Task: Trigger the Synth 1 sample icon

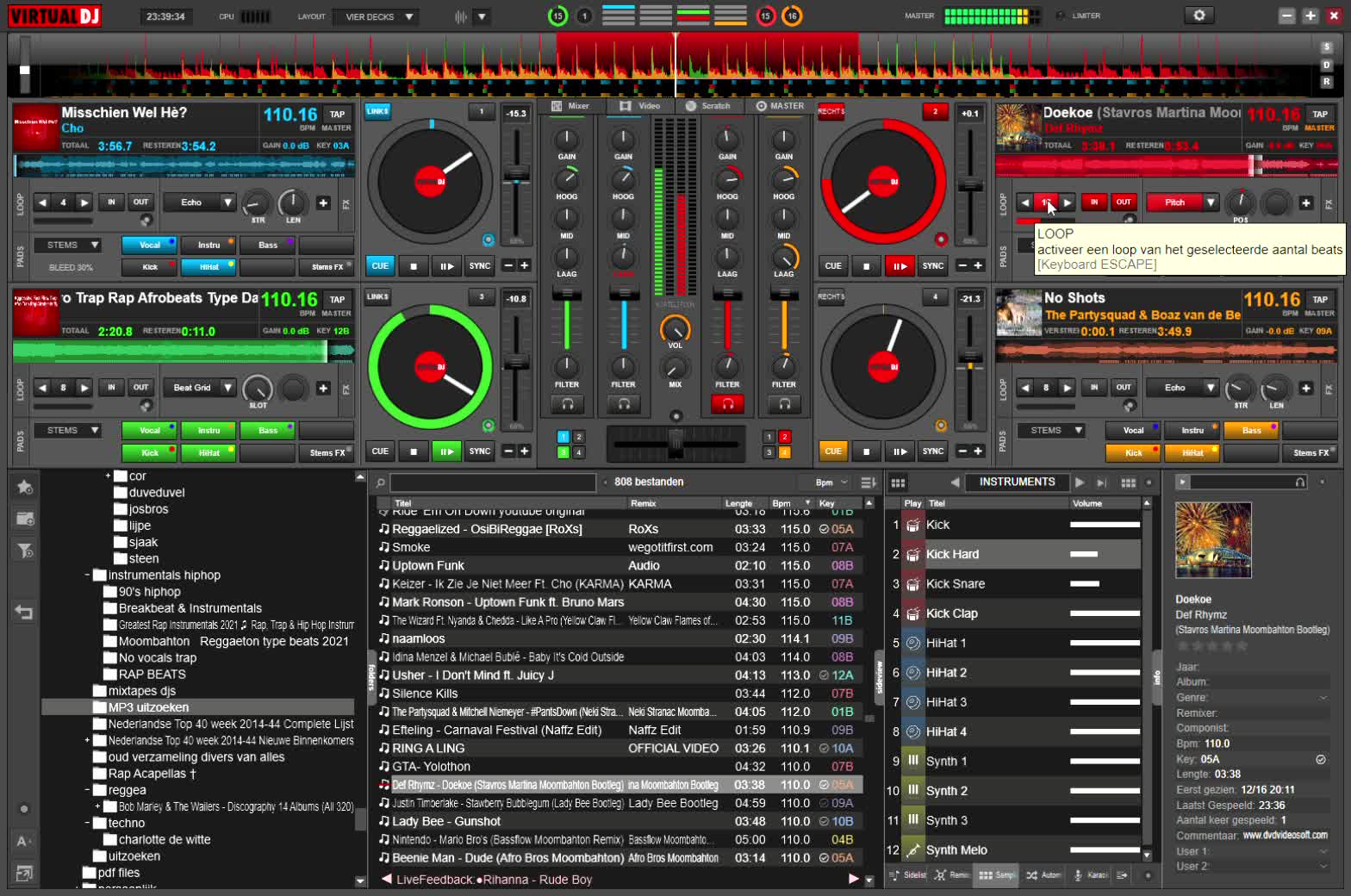Action: 913,761
